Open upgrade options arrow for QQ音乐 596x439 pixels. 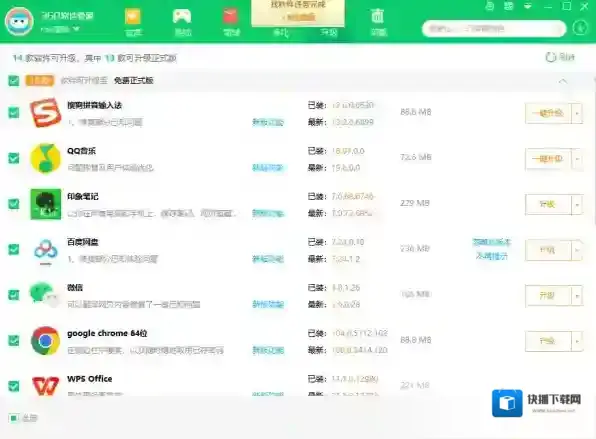coord(577,158)
